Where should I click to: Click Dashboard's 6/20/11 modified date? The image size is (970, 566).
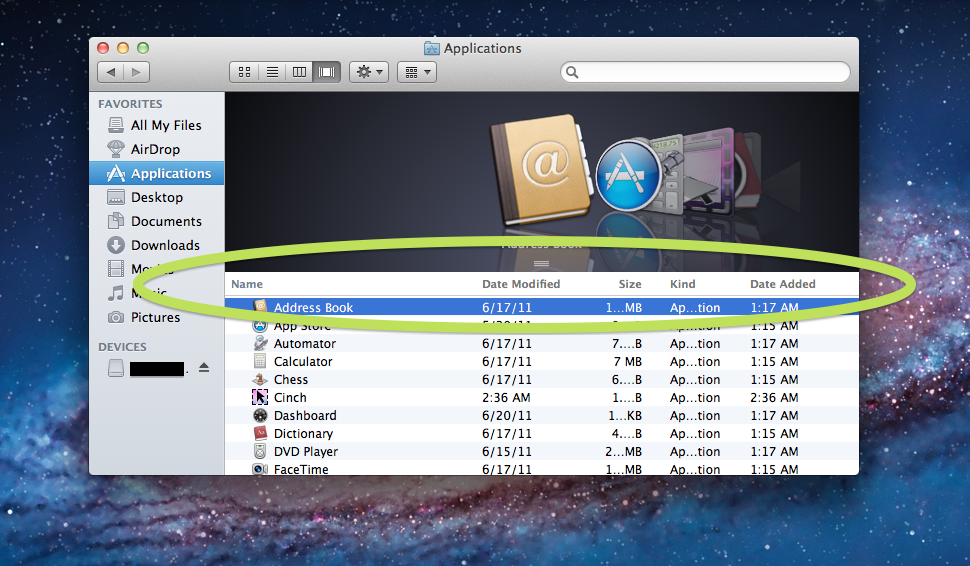coord(507,415)
